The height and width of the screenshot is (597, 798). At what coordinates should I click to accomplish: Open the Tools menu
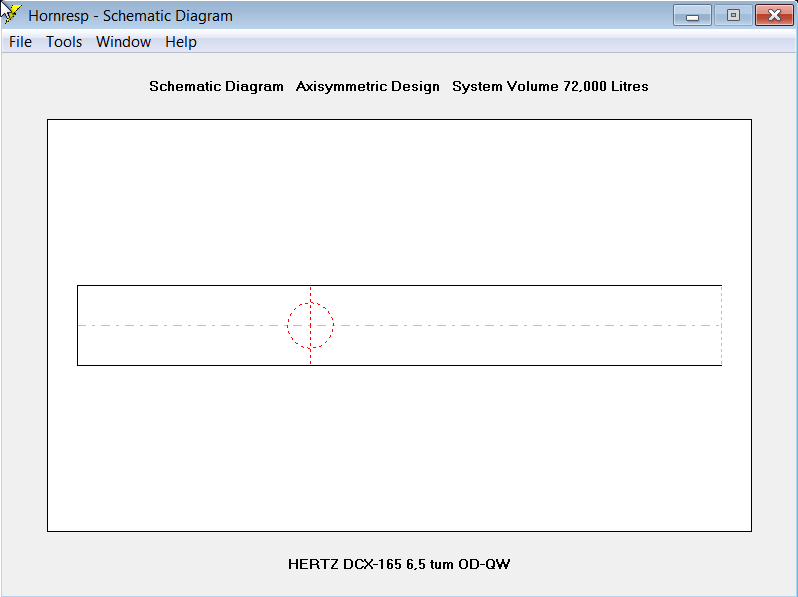point(64,42)
